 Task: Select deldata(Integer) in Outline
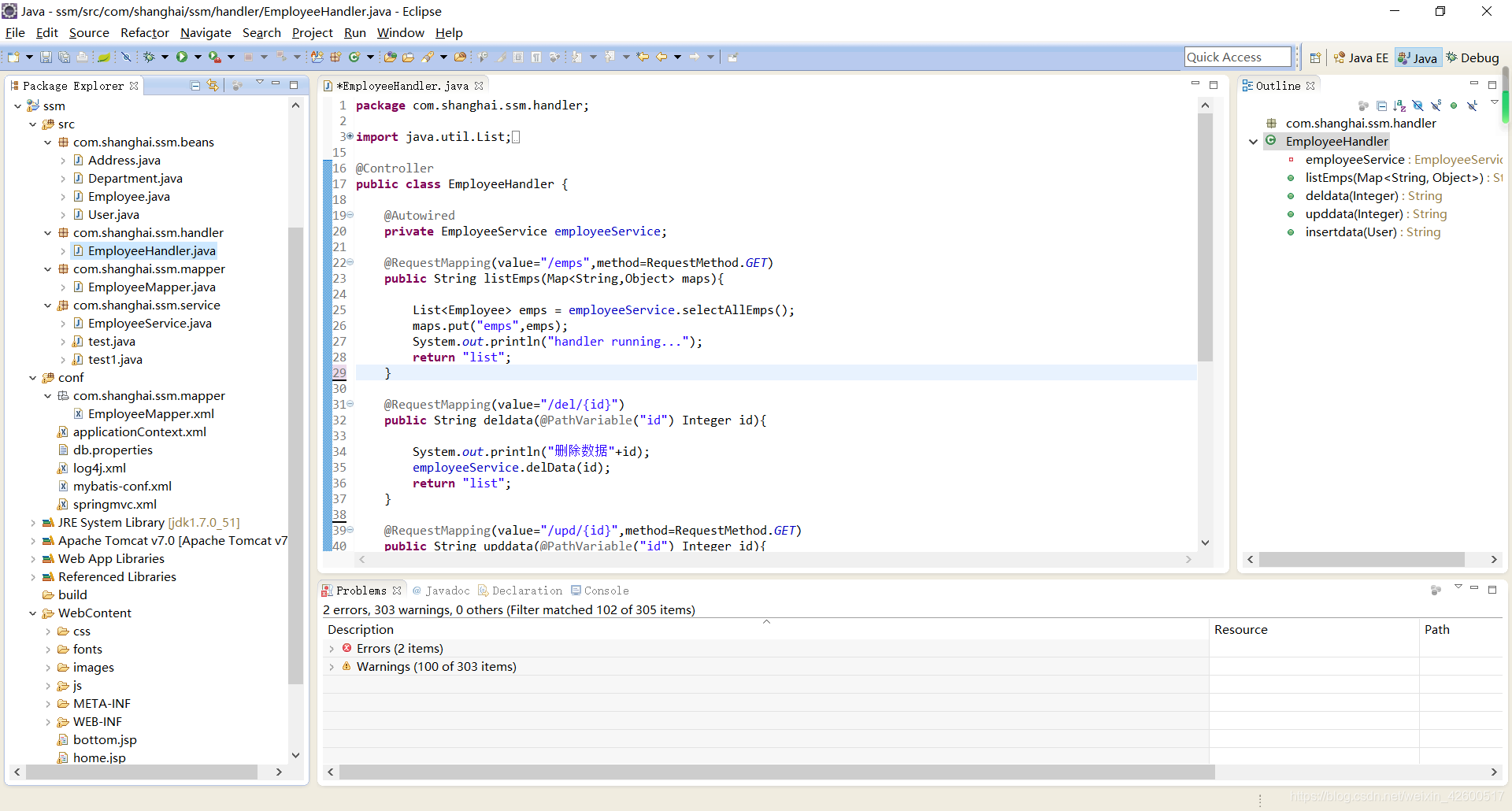coord(1373,196)
